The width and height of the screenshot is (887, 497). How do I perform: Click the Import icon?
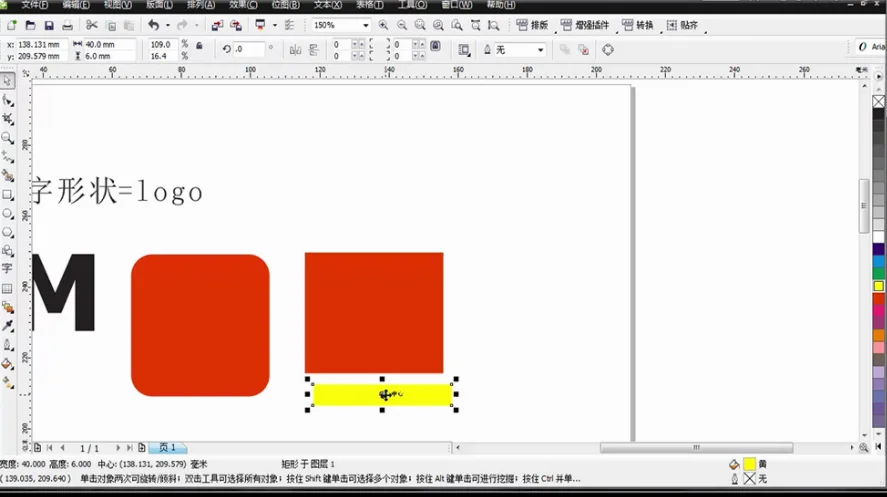point(218,25)
